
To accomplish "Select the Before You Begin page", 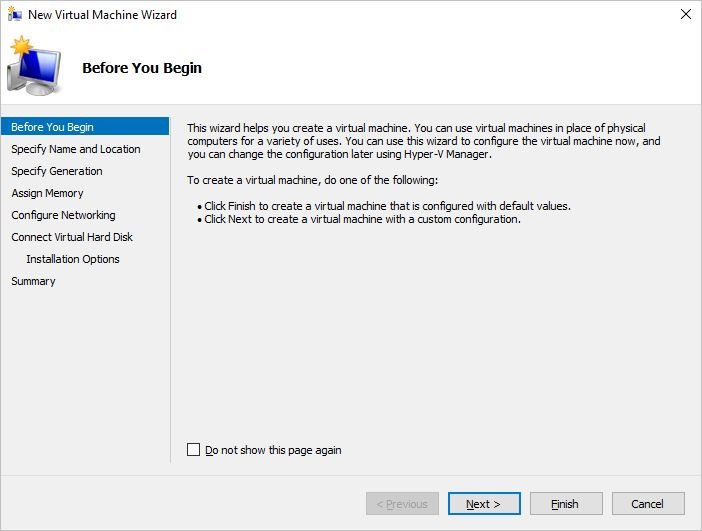I will pos(52,127).
